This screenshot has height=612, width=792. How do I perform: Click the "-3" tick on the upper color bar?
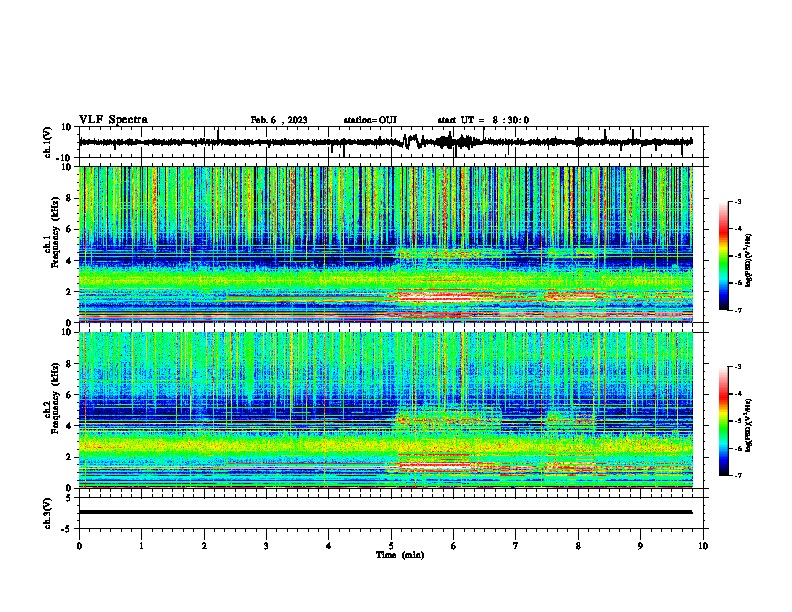click(x=737, y=201)
